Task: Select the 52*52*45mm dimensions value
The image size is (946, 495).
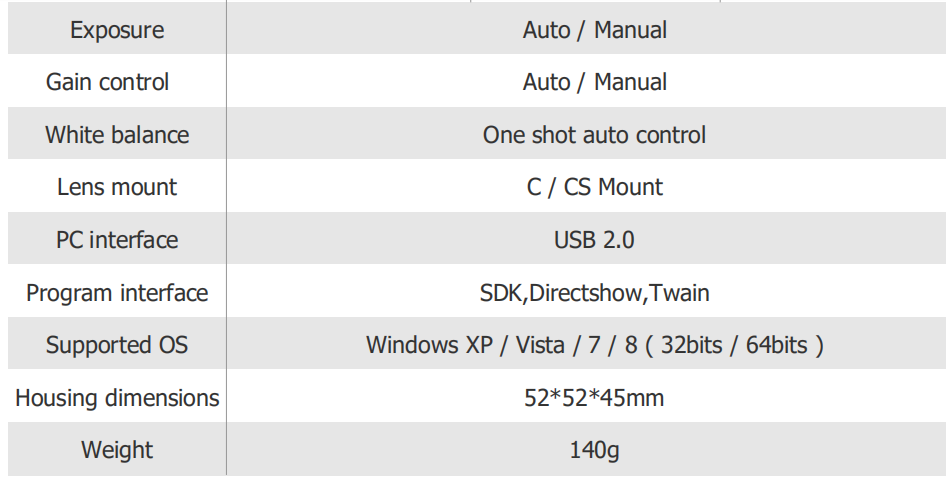Action: point(594,398)
